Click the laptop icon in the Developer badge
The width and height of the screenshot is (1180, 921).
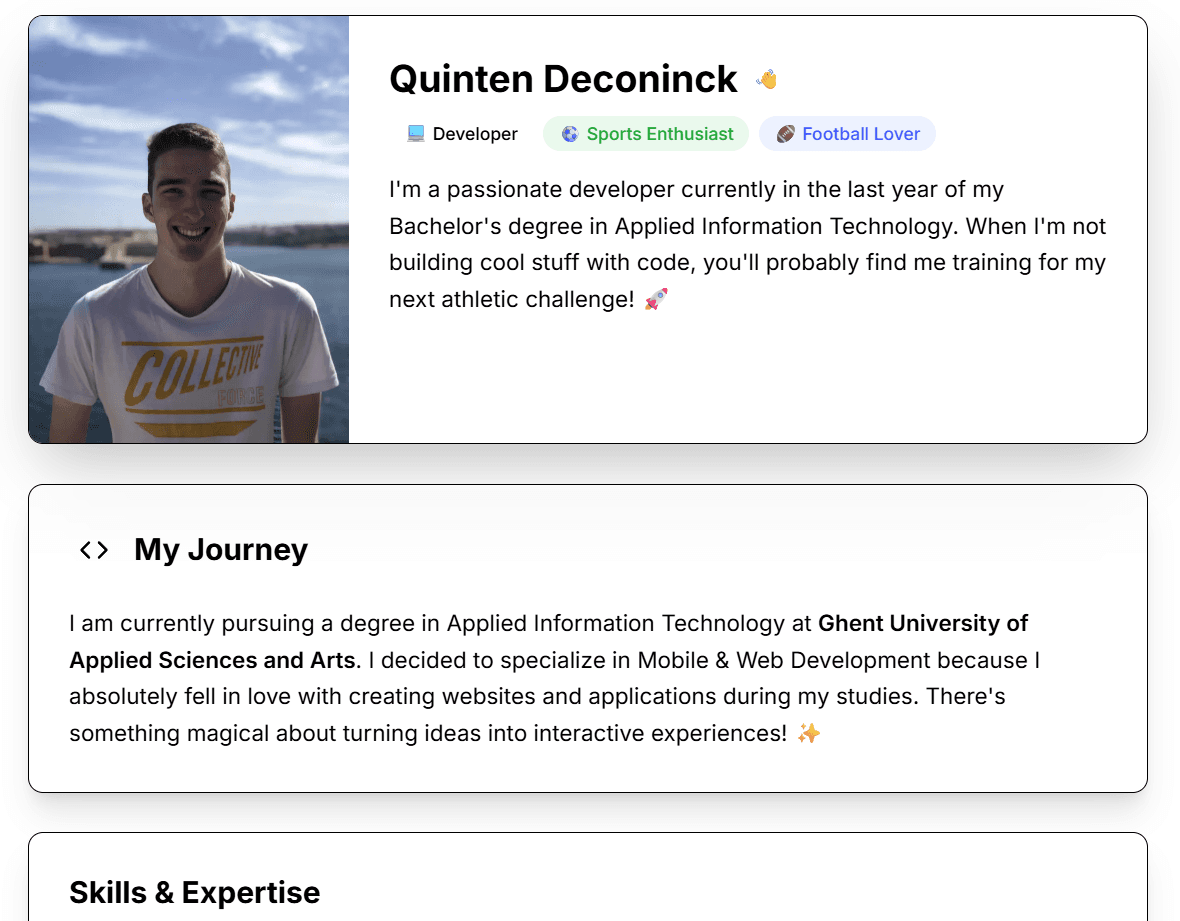416,134
